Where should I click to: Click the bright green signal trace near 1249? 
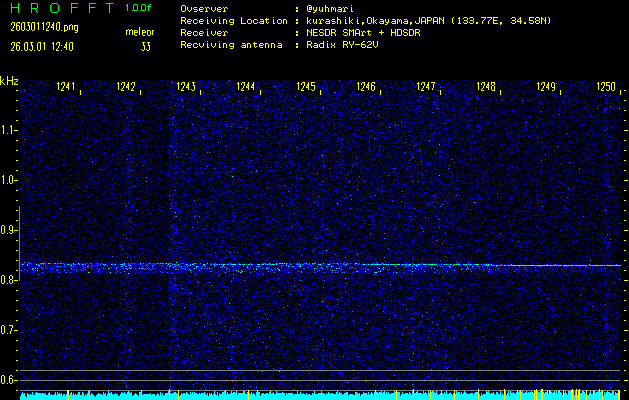pos(562,266)
